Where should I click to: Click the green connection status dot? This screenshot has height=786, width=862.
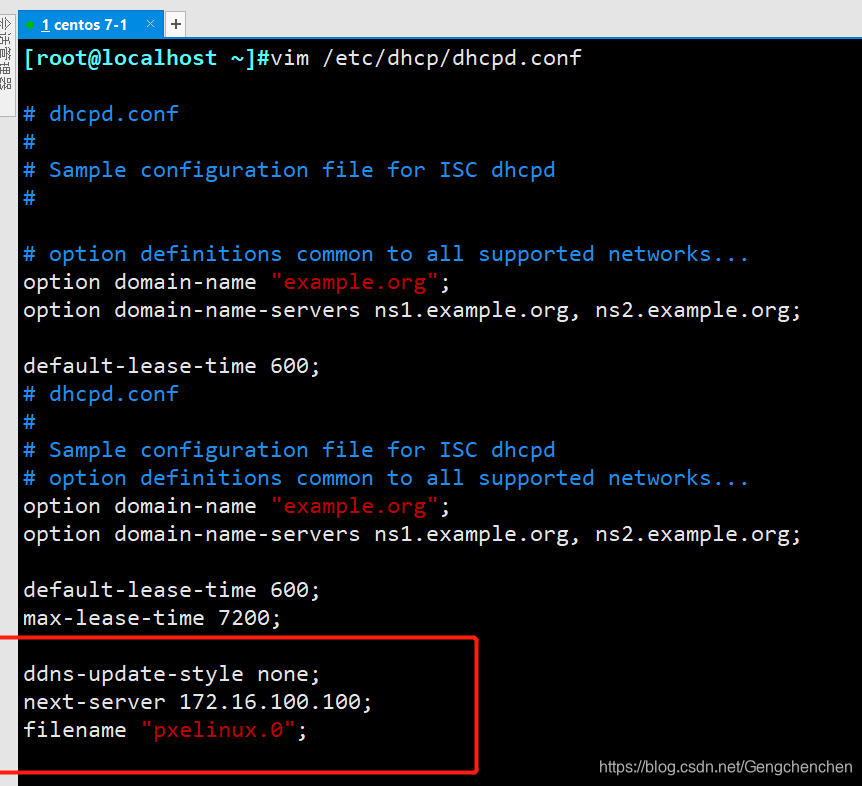[30, 25]
